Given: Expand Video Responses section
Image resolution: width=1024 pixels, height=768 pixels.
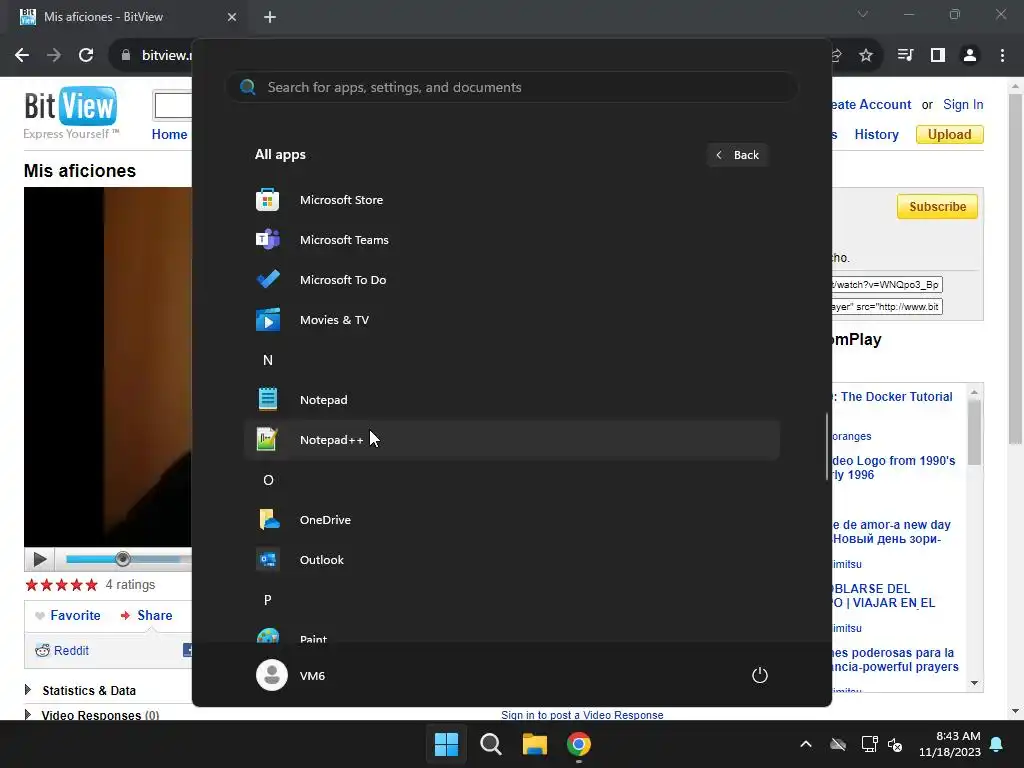Looking at the screenshot, I should tap(91, 715).
